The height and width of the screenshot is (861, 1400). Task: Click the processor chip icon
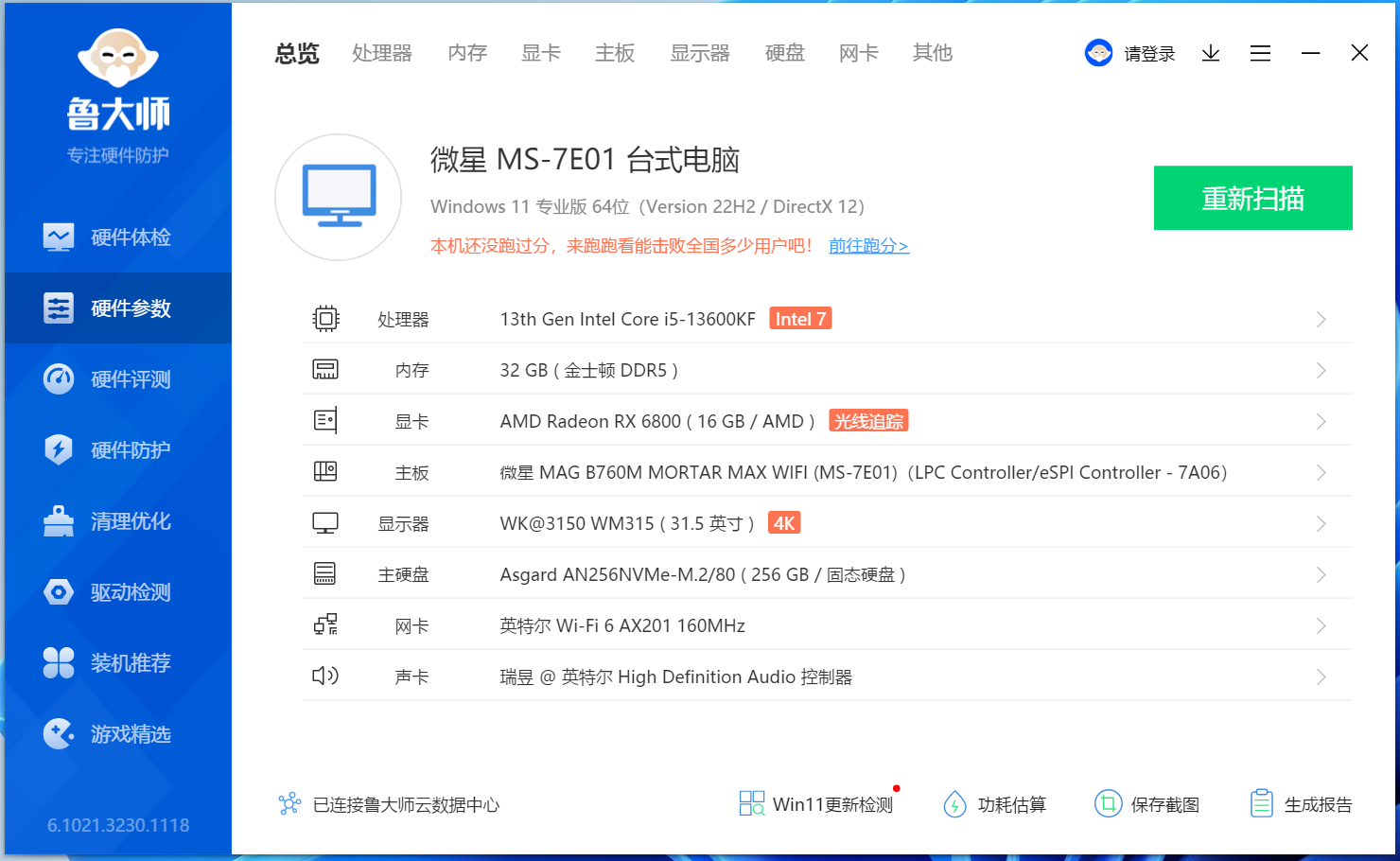(325, 319)
